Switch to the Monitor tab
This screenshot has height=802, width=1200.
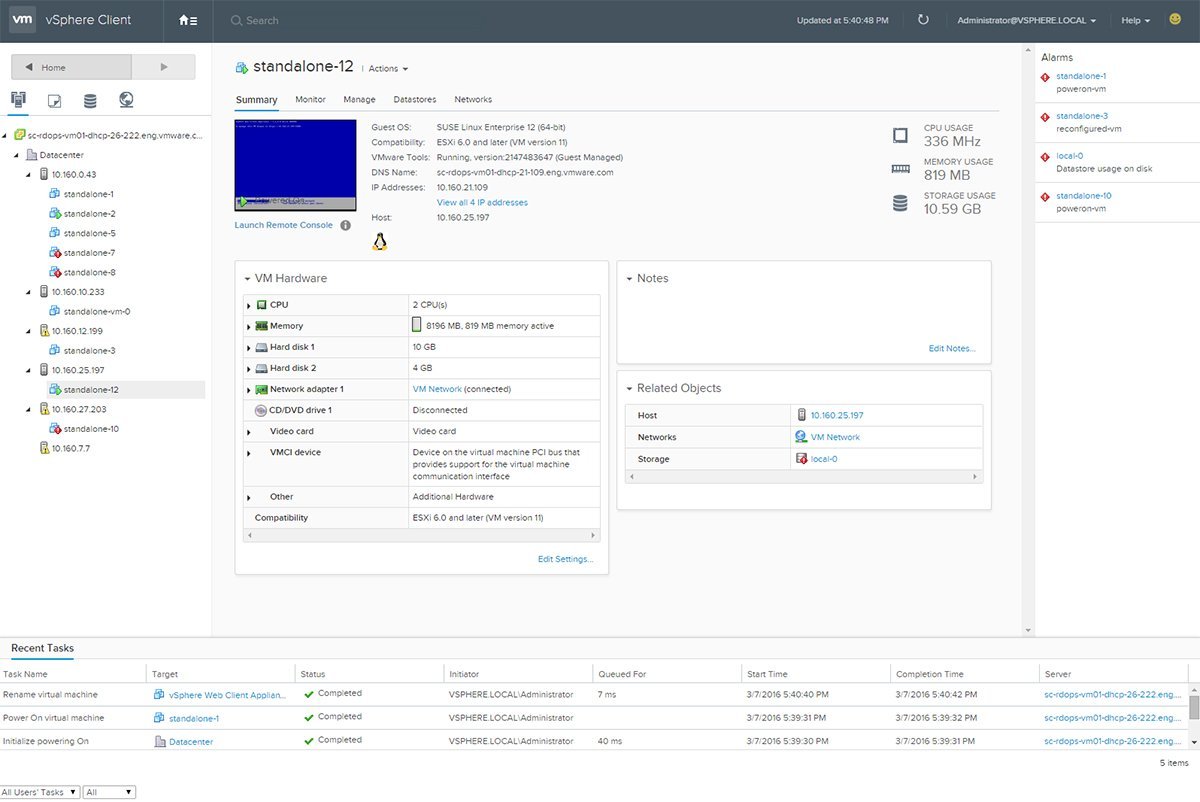(x=310, y=99)
